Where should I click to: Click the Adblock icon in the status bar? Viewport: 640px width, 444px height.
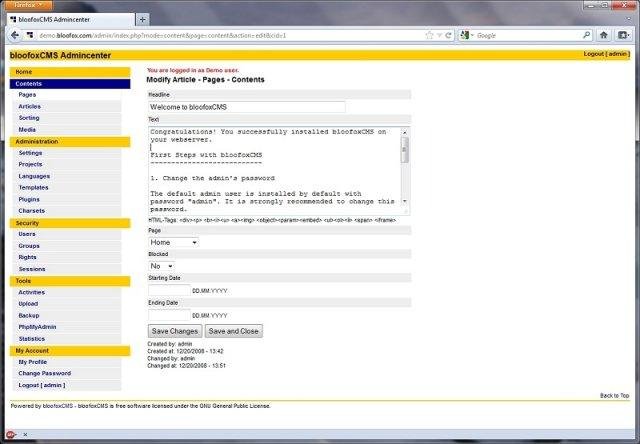10,435
